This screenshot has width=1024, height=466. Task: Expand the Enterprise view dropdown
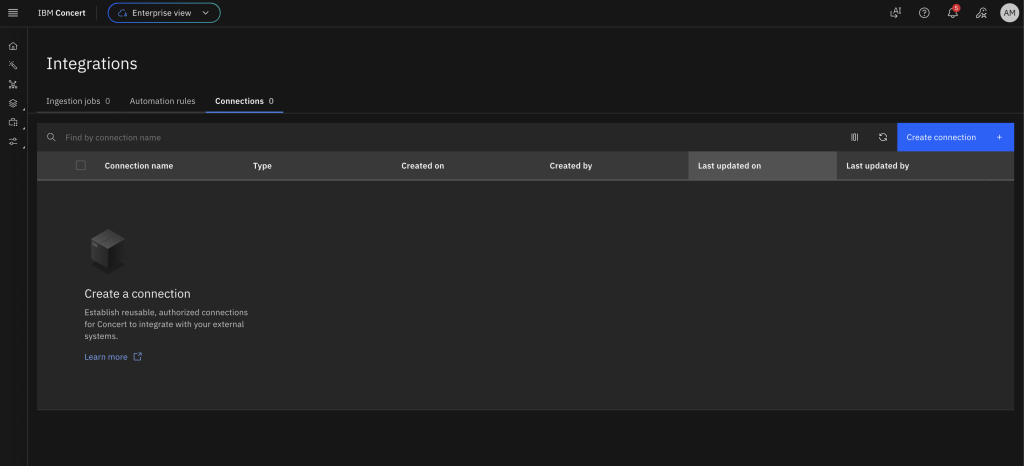[x=164, y=13]
